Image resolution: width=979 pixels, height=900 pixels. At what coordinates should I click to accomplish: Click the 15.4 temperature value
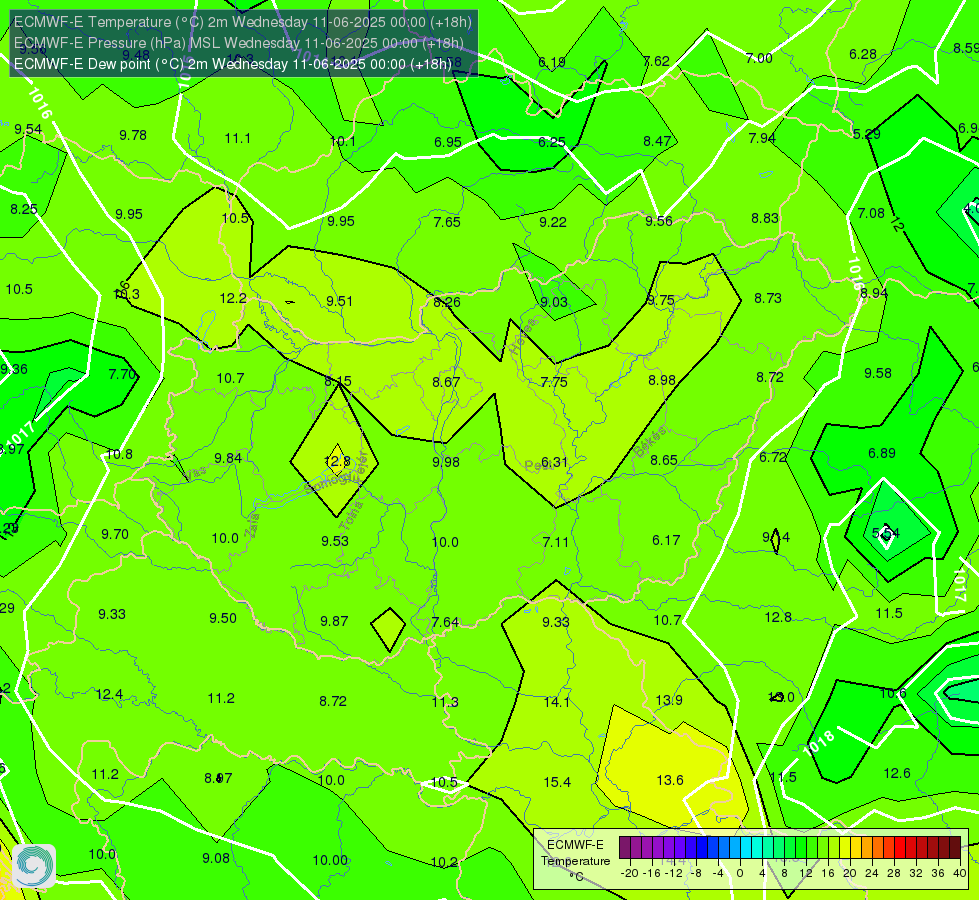[x=557, y=782]
